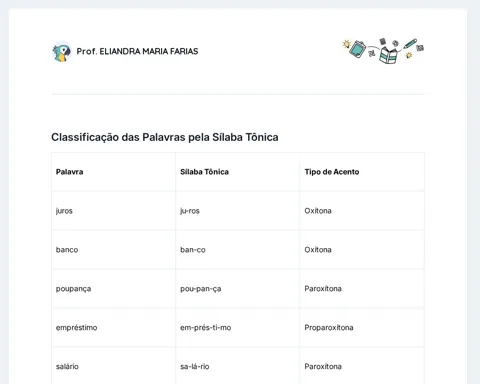Click the pou-pan-ça syllable cell
480x384 pixels.
(x=238, y=289)
